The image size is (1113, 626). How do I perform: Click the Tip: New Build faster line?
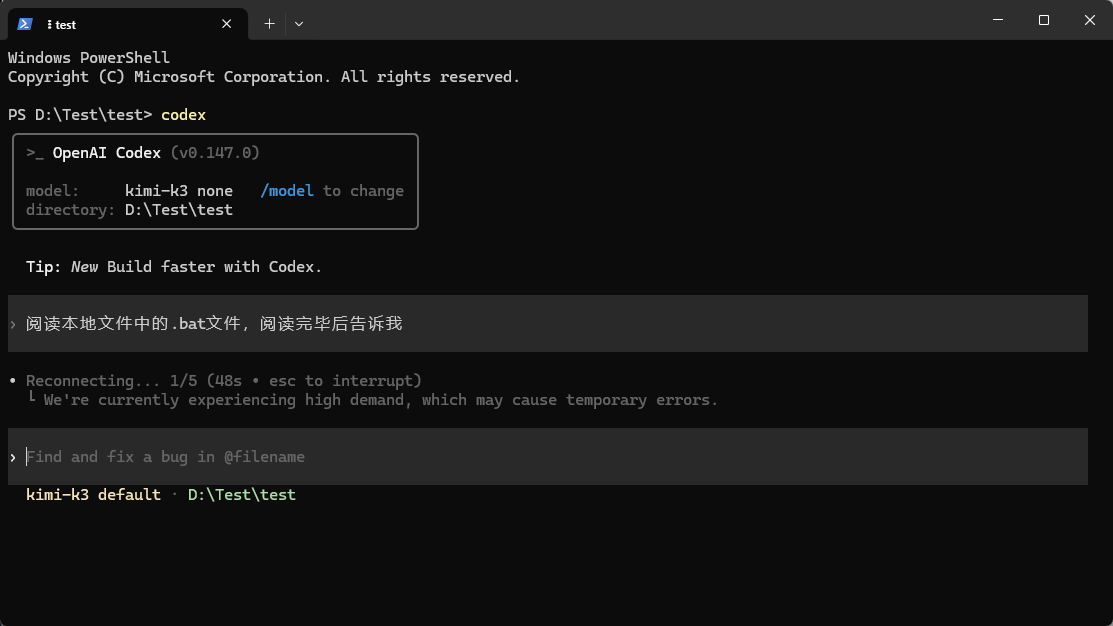coord(174,267)
